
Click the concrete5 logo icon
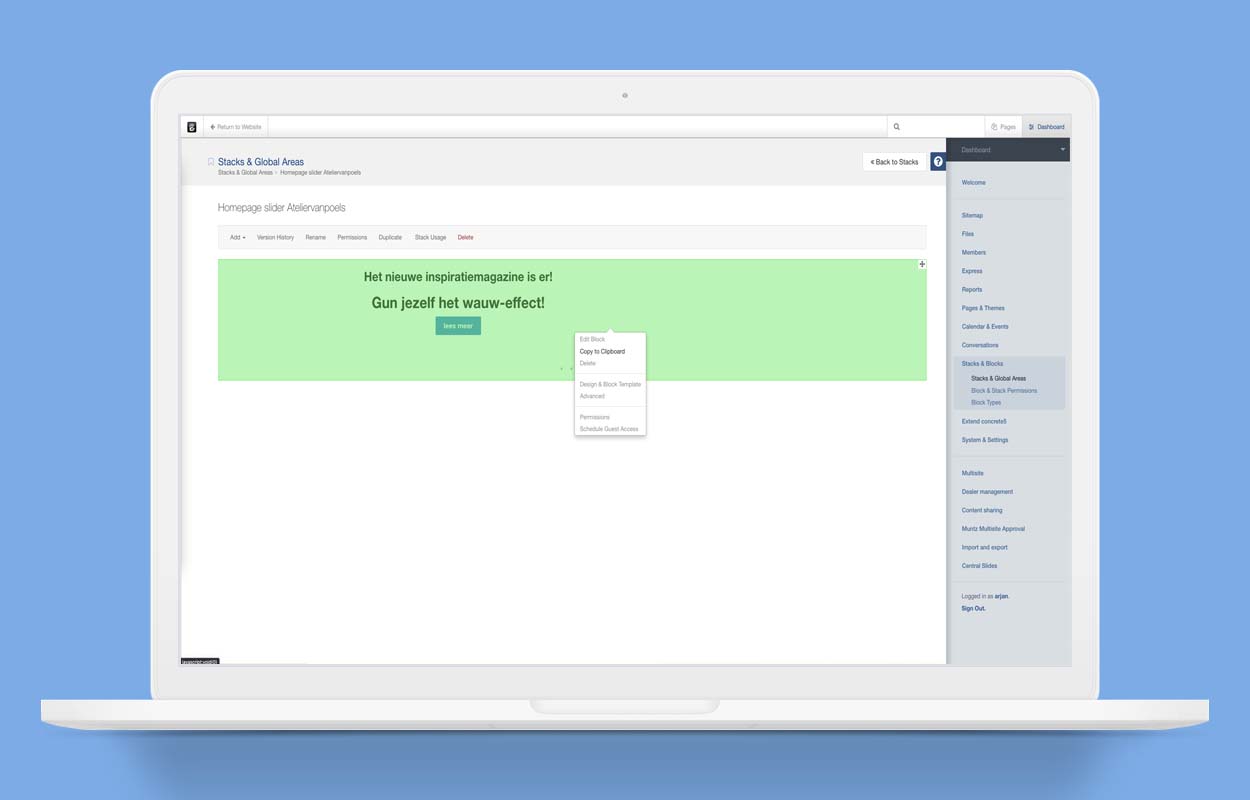(192, 127)
